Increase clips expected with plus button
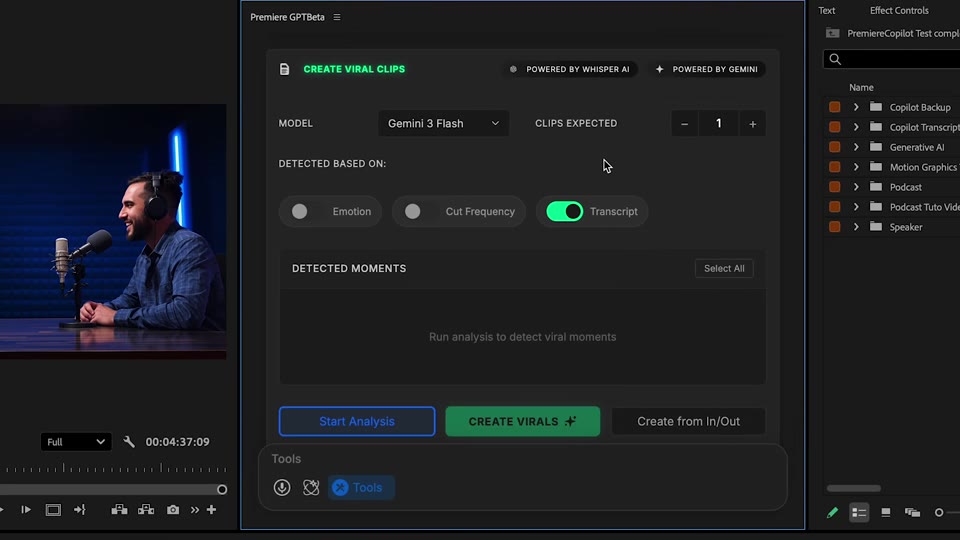The image size is (960, 540). 752,124
